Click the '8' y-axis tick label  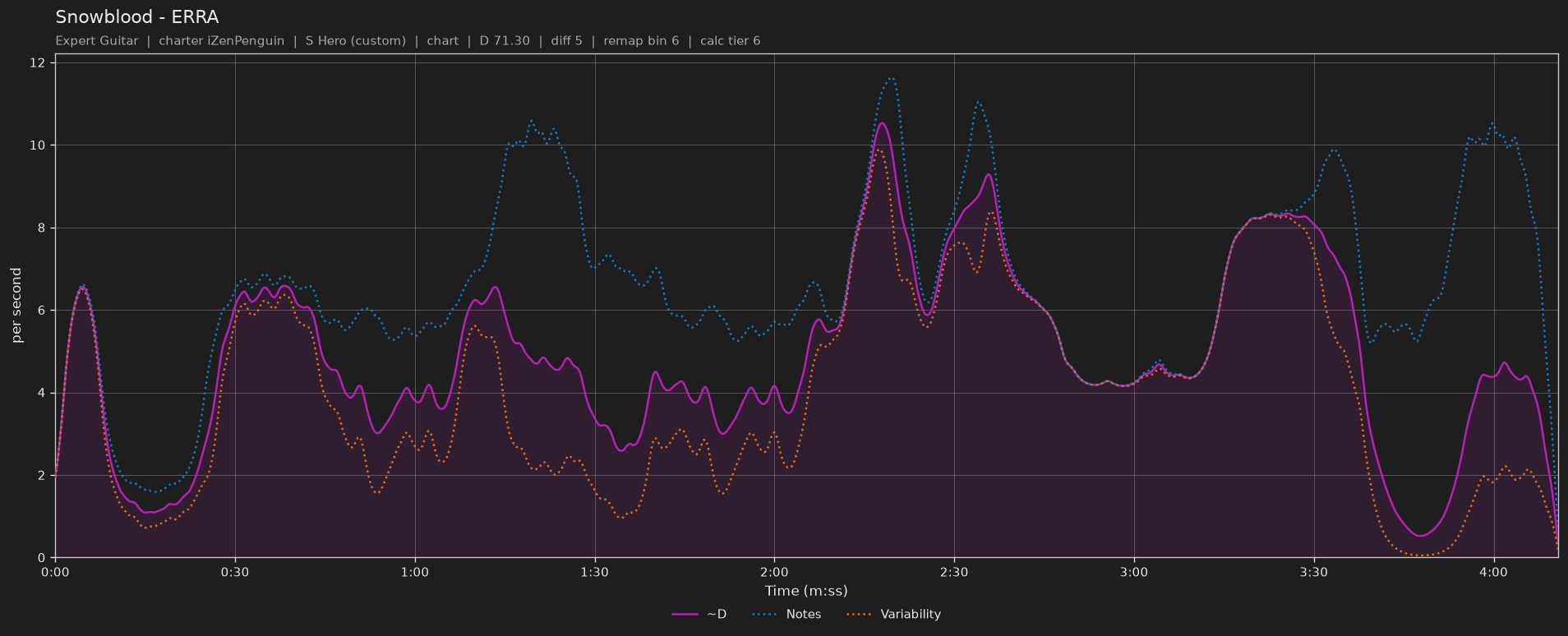(42, 228)
